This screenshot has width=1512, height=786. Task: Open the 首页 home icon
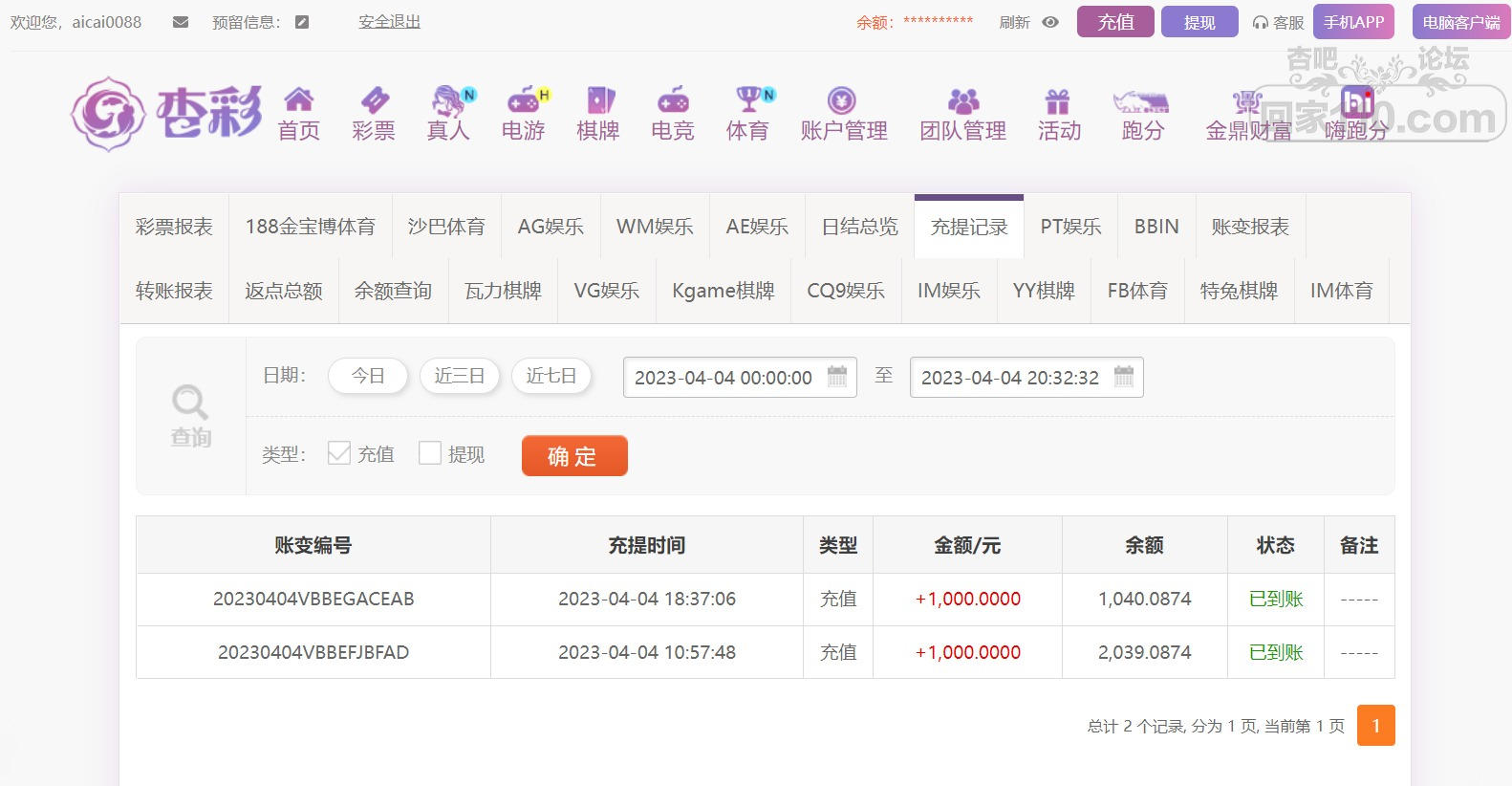(299, 99)
